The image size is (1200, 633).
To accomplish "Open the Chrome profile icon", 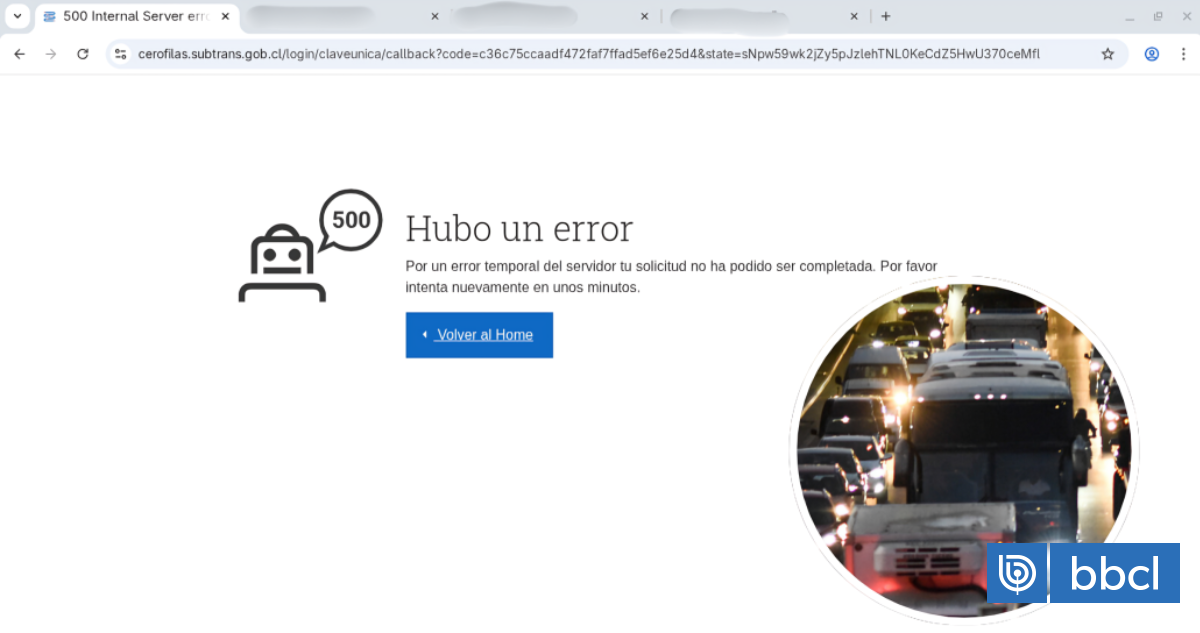I will coord(1151,54).
